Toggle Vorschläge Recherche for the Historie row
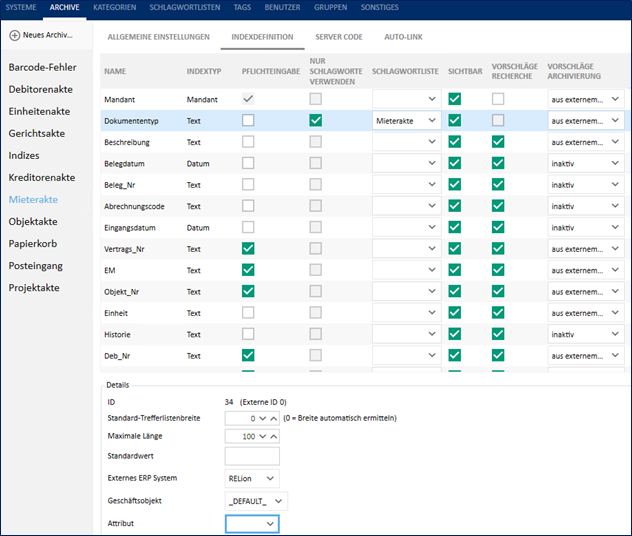The height and width of the screenshot is (536, 632). point(499,334)
